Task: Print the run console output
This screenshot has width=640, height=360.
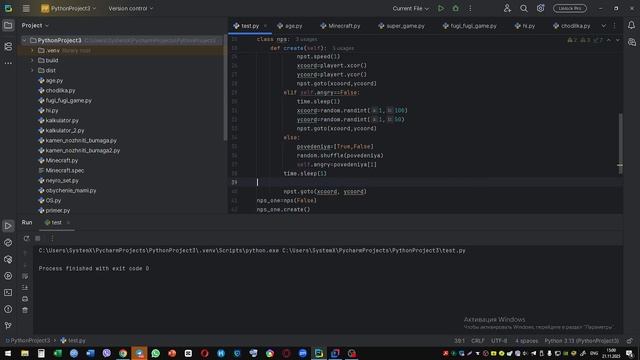Action: click(25, 299)
